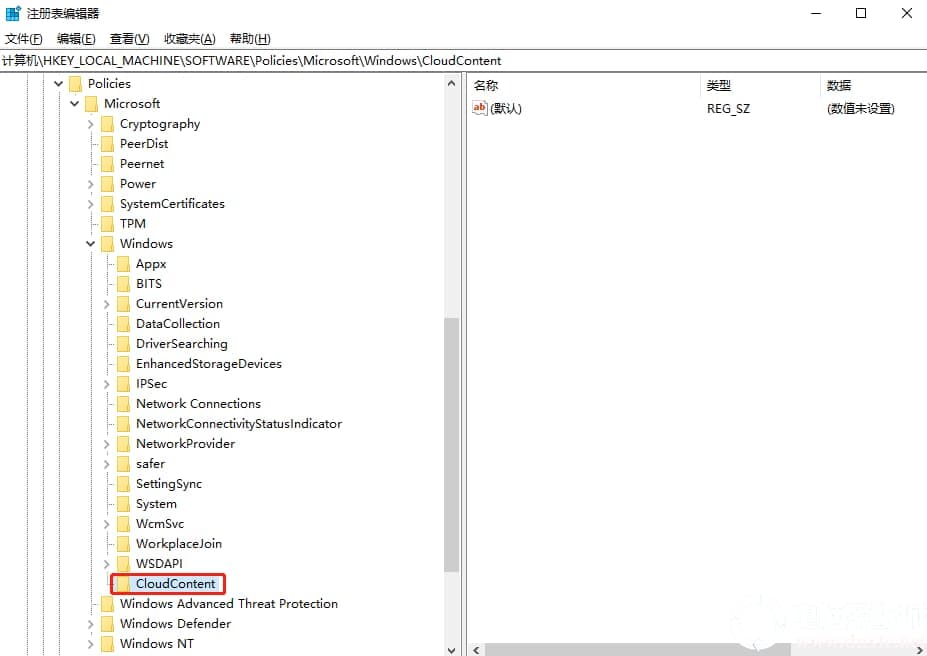This screenshot has width=927, height=656.
Task: Expand the Windows Defender key
Action: pyautogui.click(x=90, y=624)
